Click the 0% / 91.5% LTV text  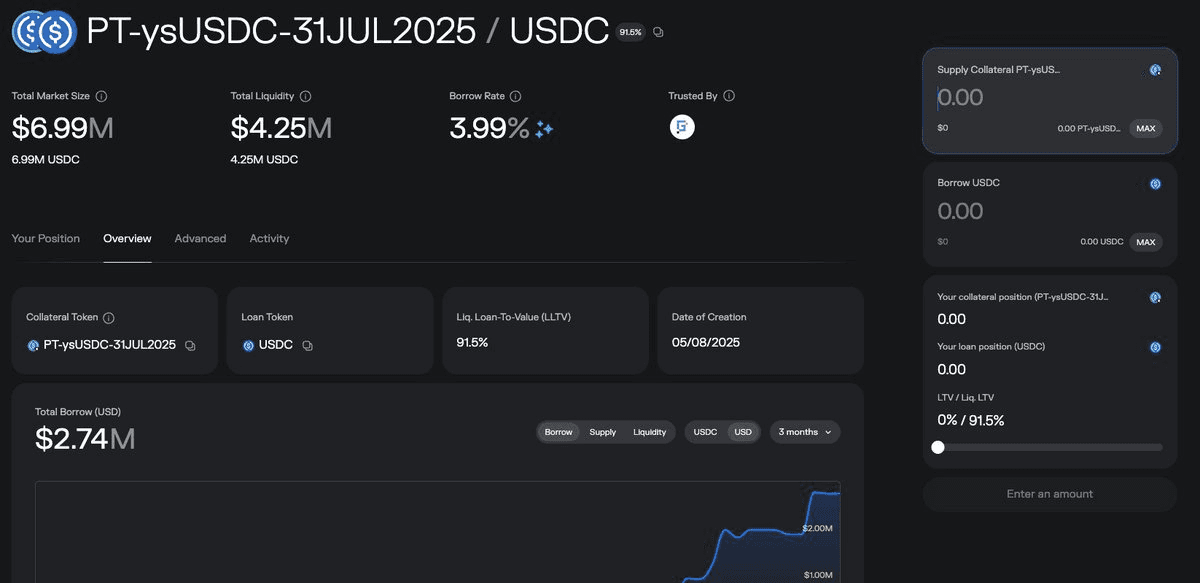[x=971, y=420]
